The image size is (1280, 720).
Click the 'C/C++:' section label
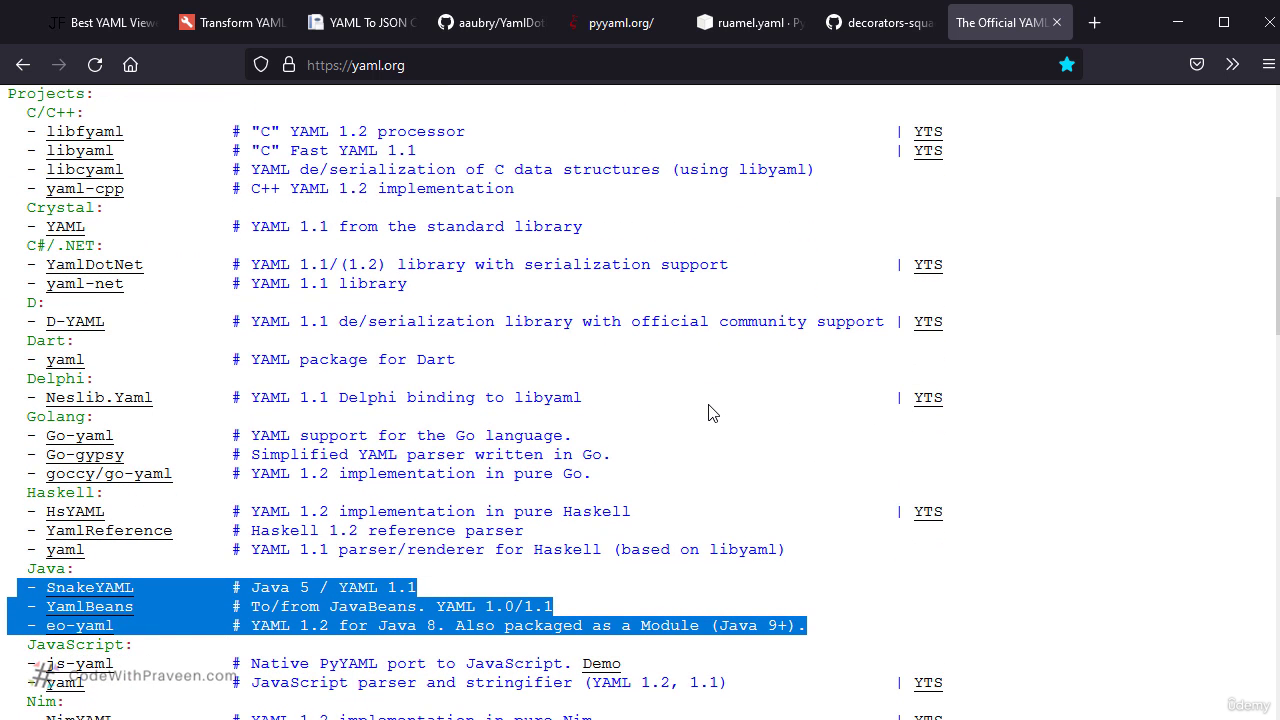56,113
